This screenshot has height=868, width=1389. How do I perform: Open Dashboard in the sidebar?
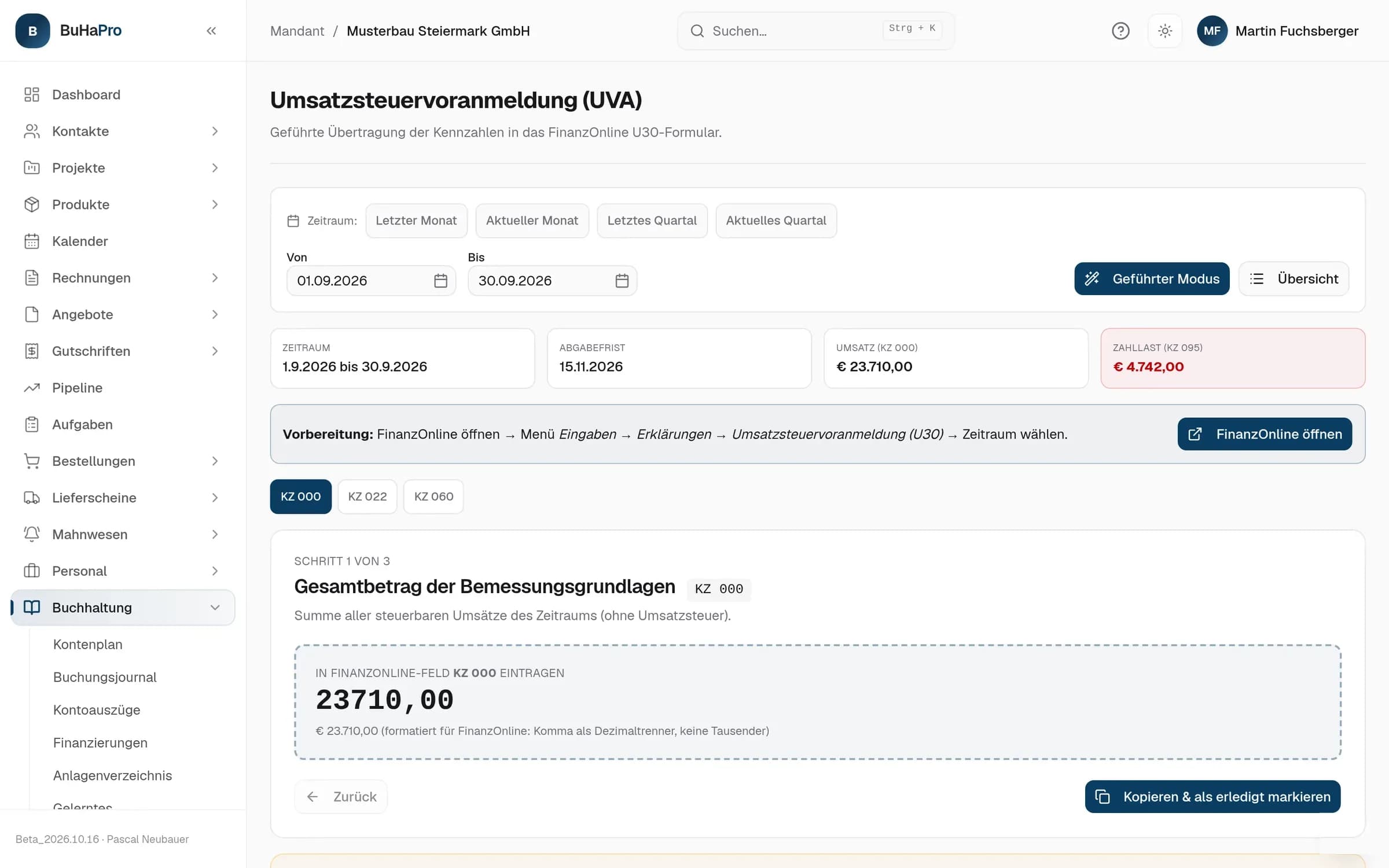(x=123, y=94)
